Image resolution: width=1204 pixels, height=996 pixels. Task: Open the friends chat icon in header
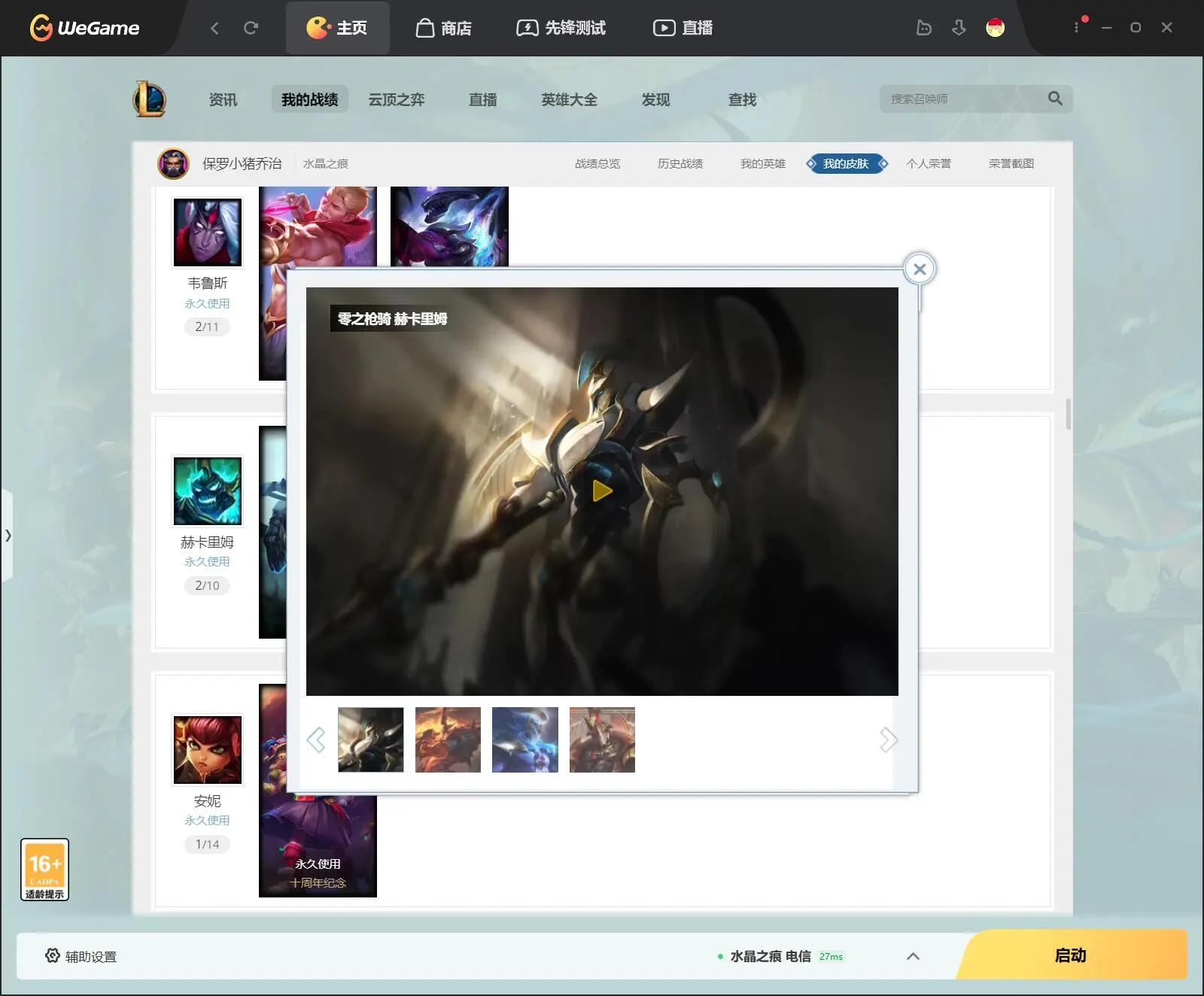[x=923, y=28]
